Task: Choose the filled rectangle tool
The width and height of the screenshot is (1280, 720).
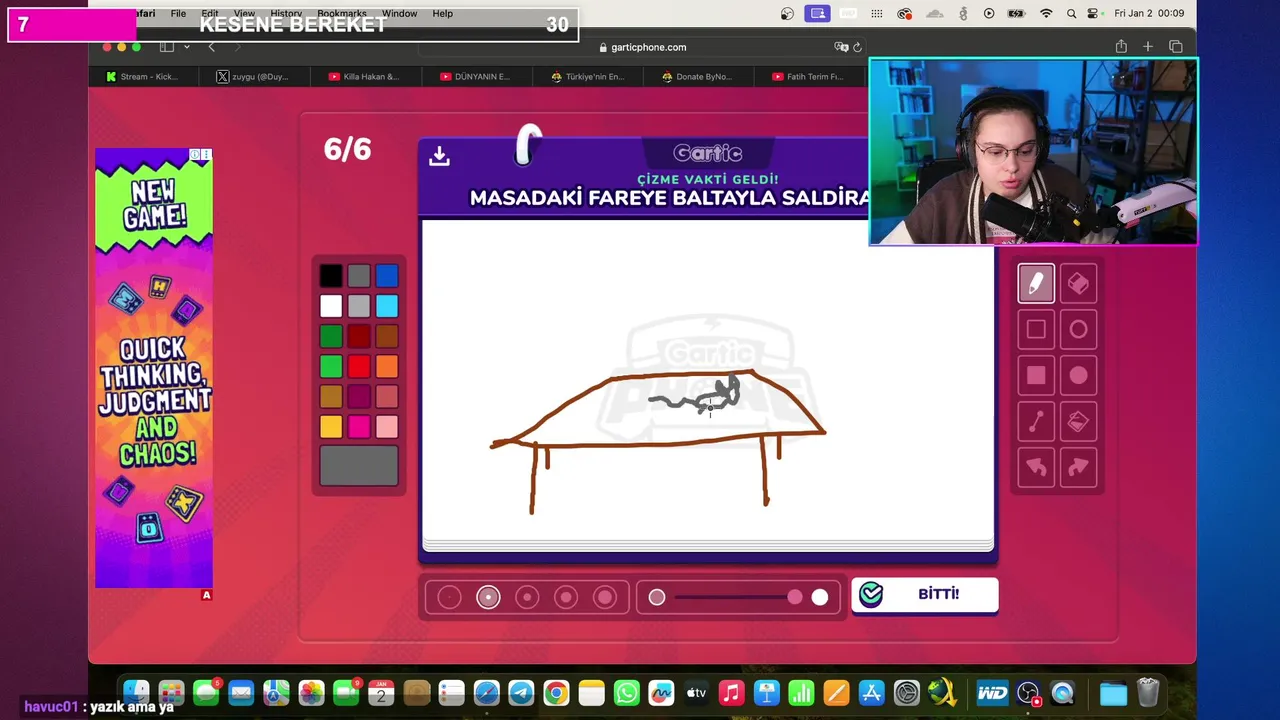Action: (x=1036, y=375)
